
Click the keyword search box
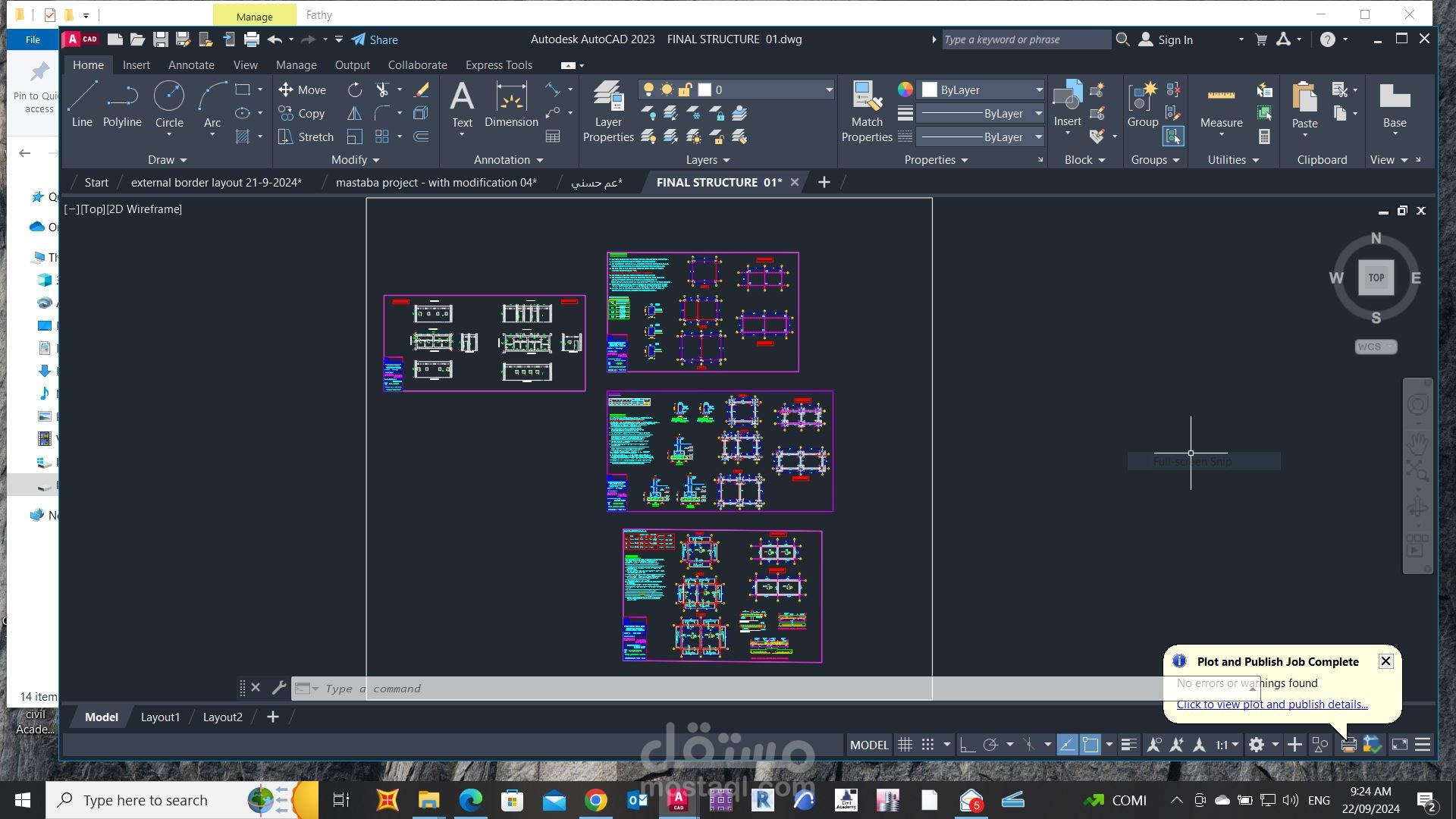click(x=1025, y=39)
